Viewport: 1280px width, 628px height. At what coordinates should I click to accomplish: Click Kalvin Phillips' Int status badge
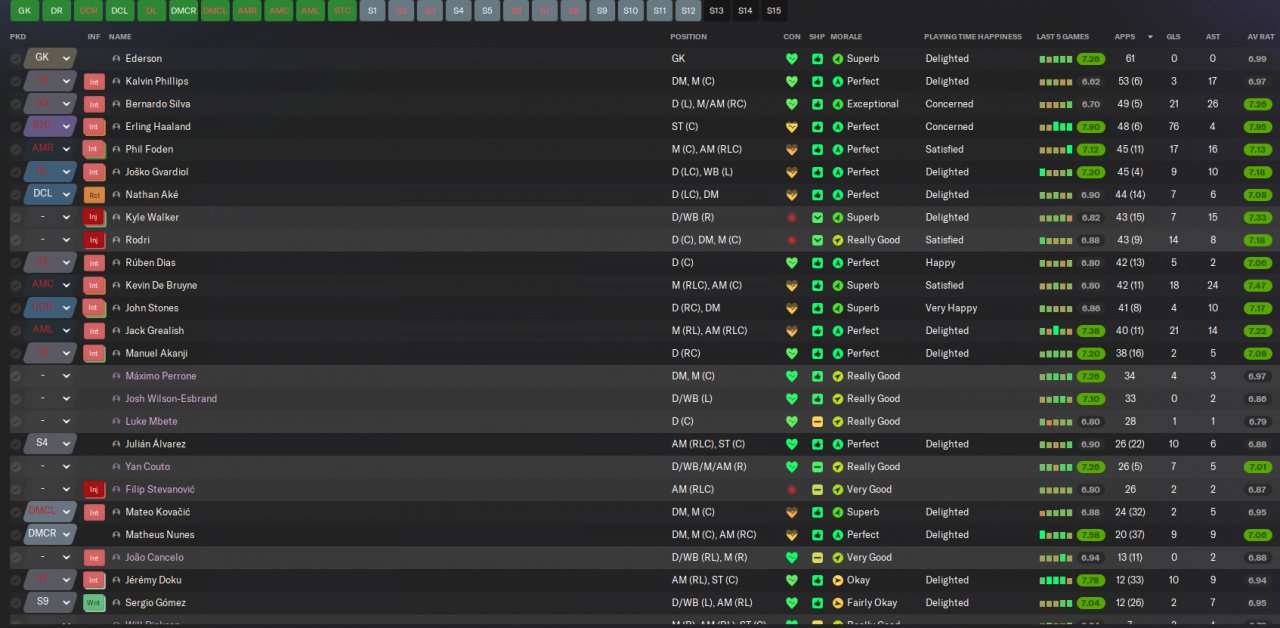pyautogui.click(x=94, y=82)
